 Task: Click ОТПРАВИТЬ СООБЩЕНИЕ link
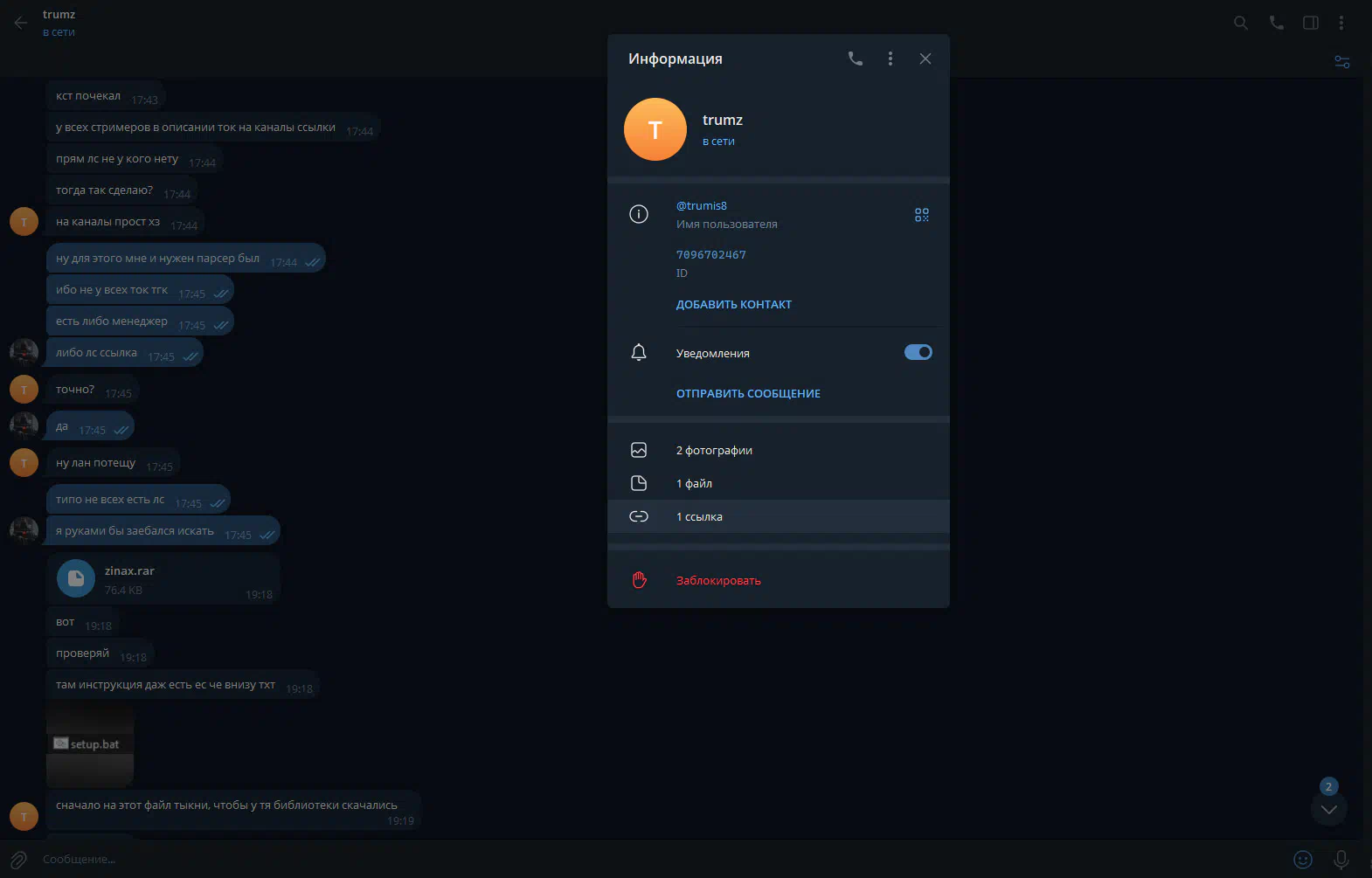pyautogui.click(x=747, y=394)
